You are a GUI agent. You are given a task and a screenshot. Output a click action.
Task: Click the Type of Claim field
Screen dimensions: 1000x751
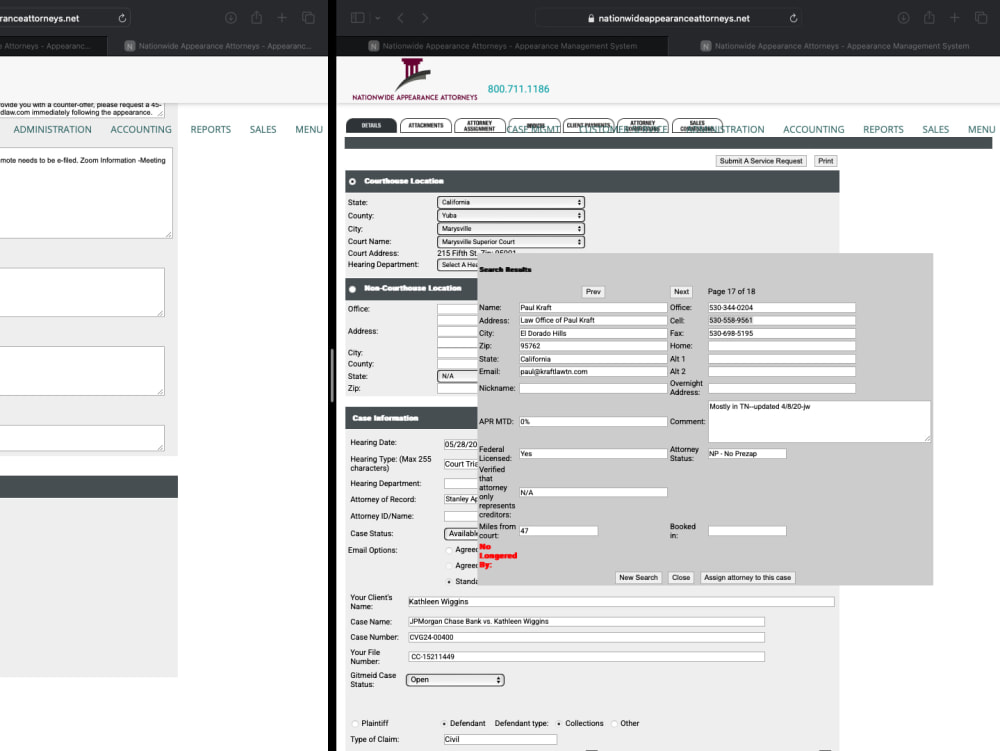(x=500, y=740)
